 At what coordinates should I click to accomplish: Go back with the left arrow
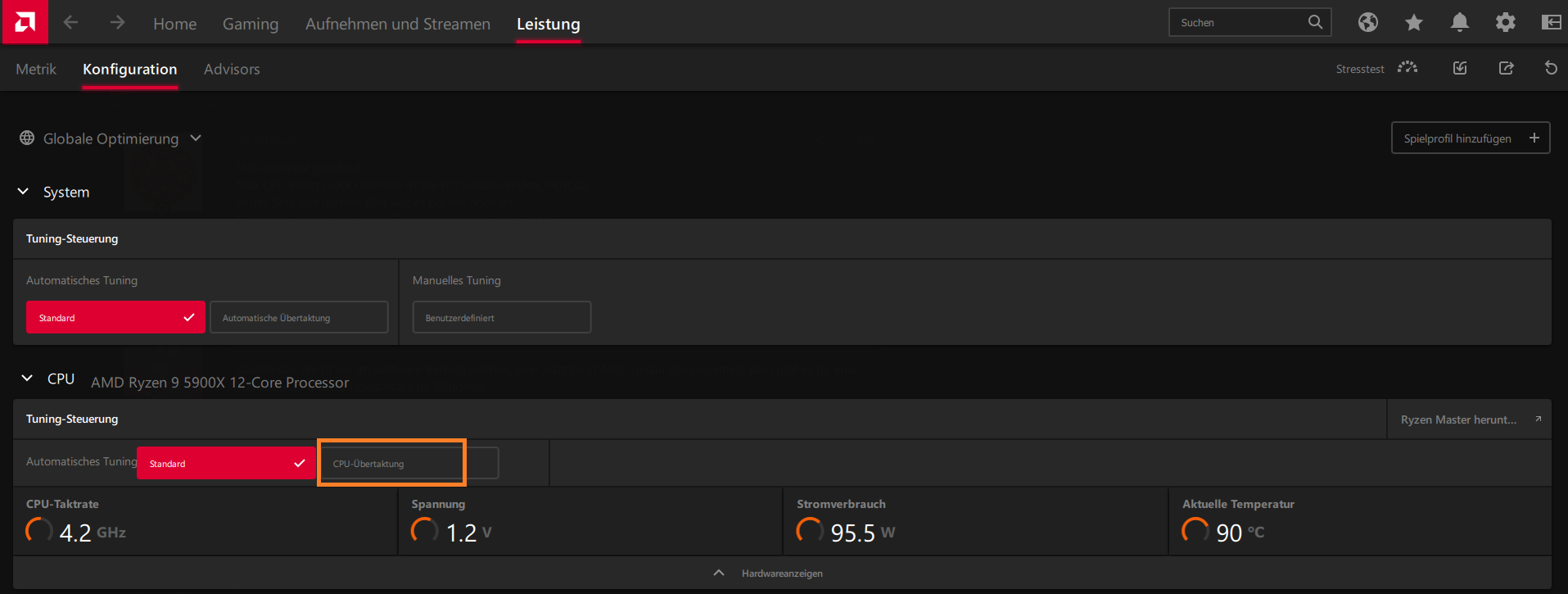pos(70,23)
